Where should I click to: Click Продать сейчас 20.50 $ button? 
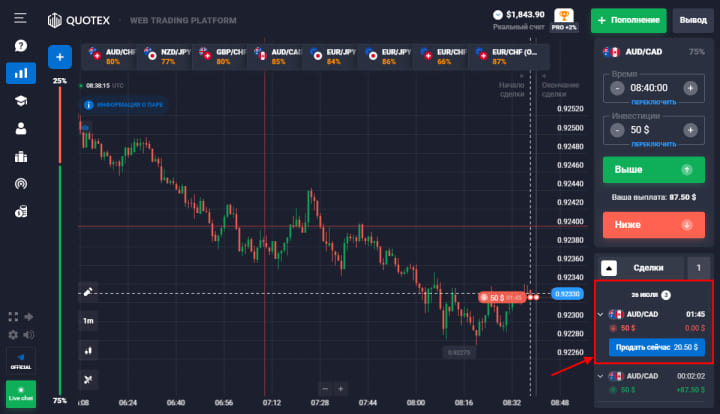click(x=657, y=346)
